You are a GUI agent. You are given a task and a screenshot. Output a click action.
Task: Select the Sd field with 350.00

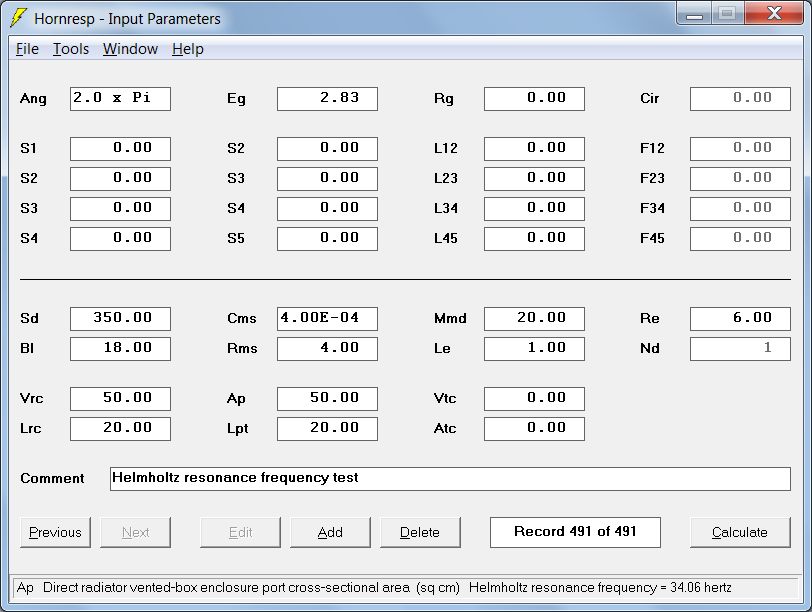click(x=120, y=319)
